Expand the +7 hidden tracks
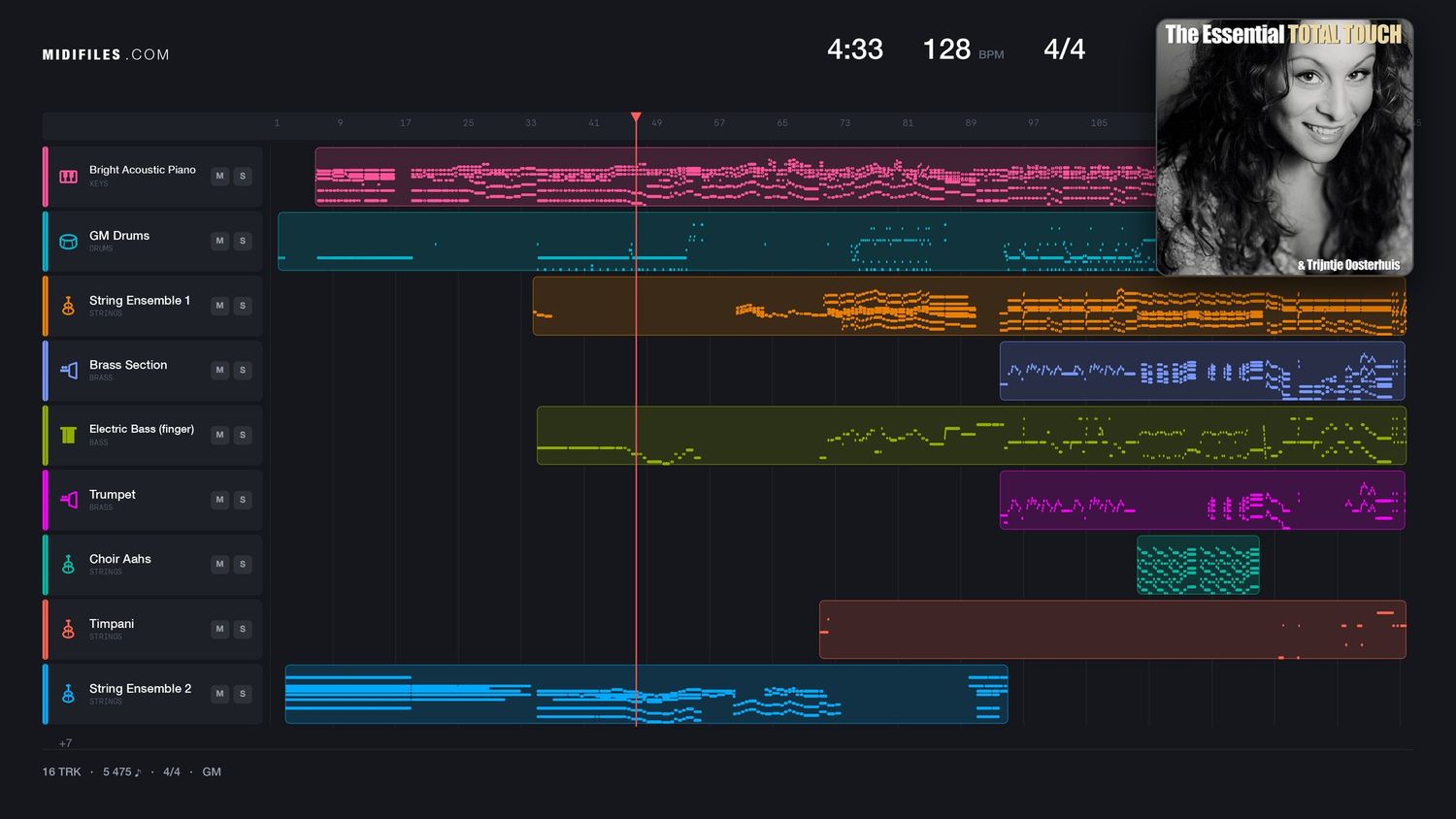 coord(65,743)
